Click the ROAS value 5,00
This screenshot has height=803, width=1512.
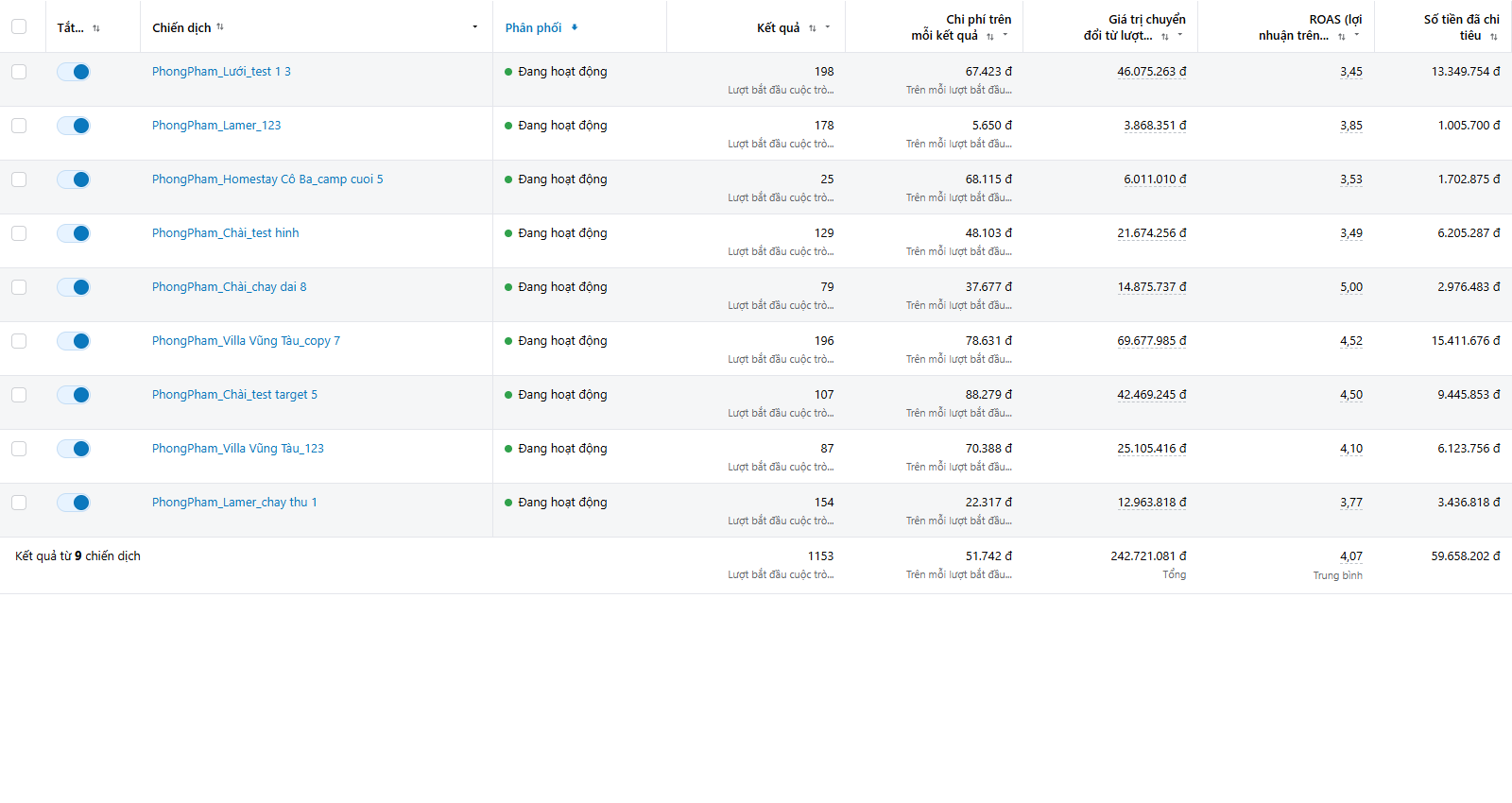(x=1351, y=287)
